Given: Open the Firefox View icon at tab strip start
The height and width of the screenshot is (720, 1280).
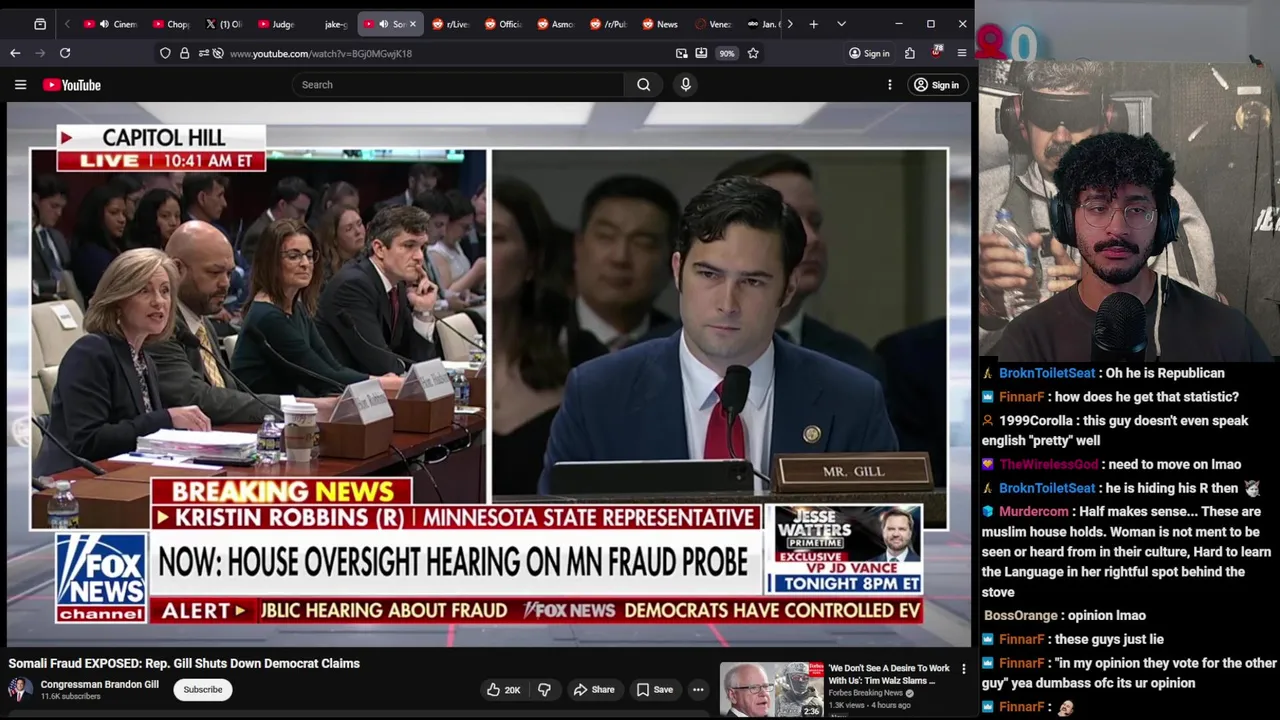Looking at the screenshot, I should coord(40,24).
